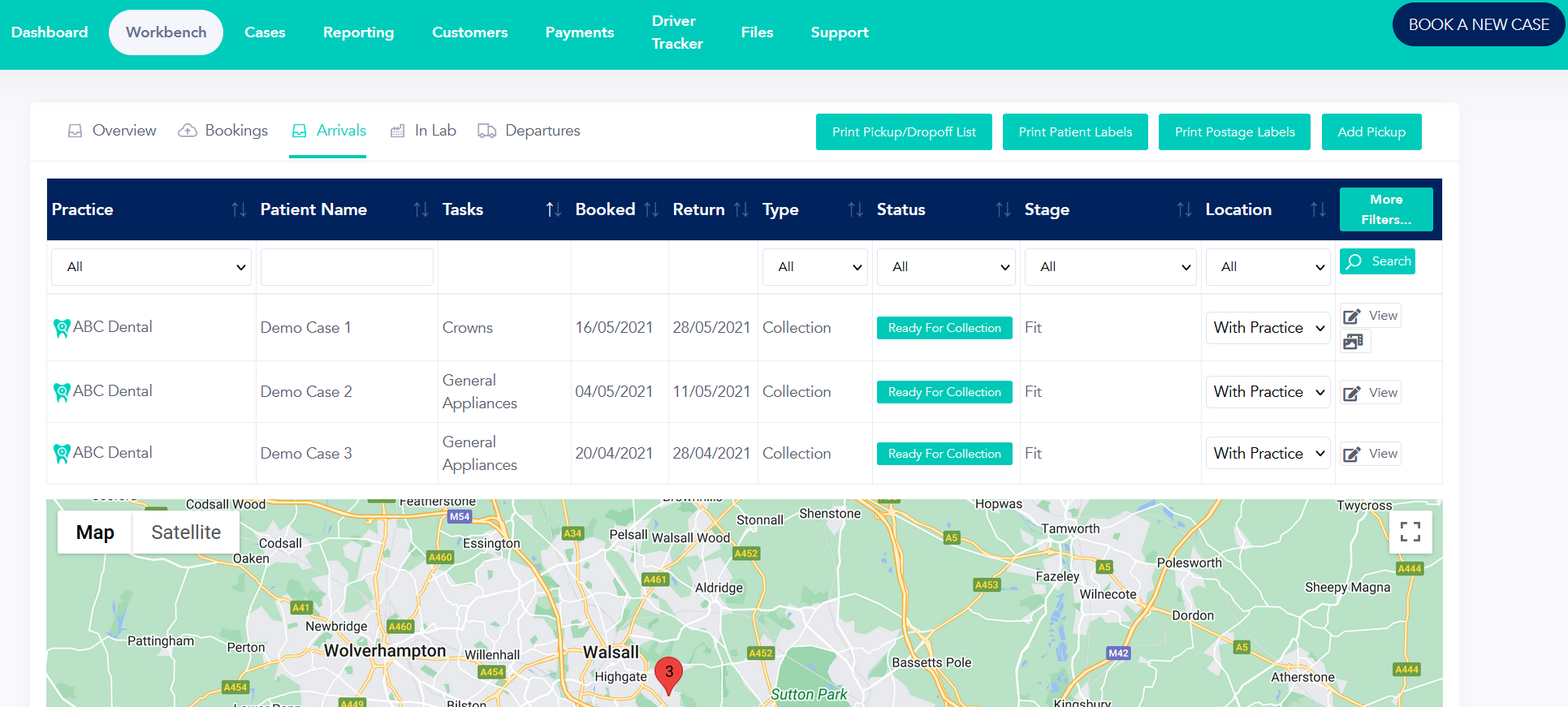
Task: Select the Map view toggle
Action: click(x=95, y=532)
